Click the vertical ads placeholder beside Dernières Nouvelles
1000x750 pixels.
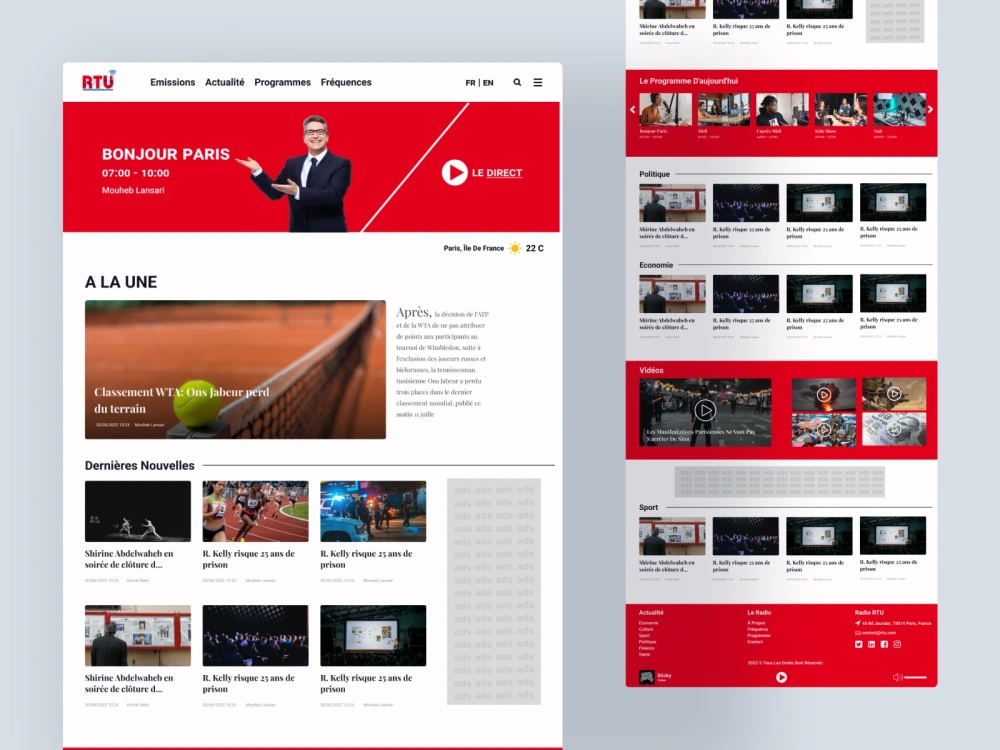tap(494, 592)
